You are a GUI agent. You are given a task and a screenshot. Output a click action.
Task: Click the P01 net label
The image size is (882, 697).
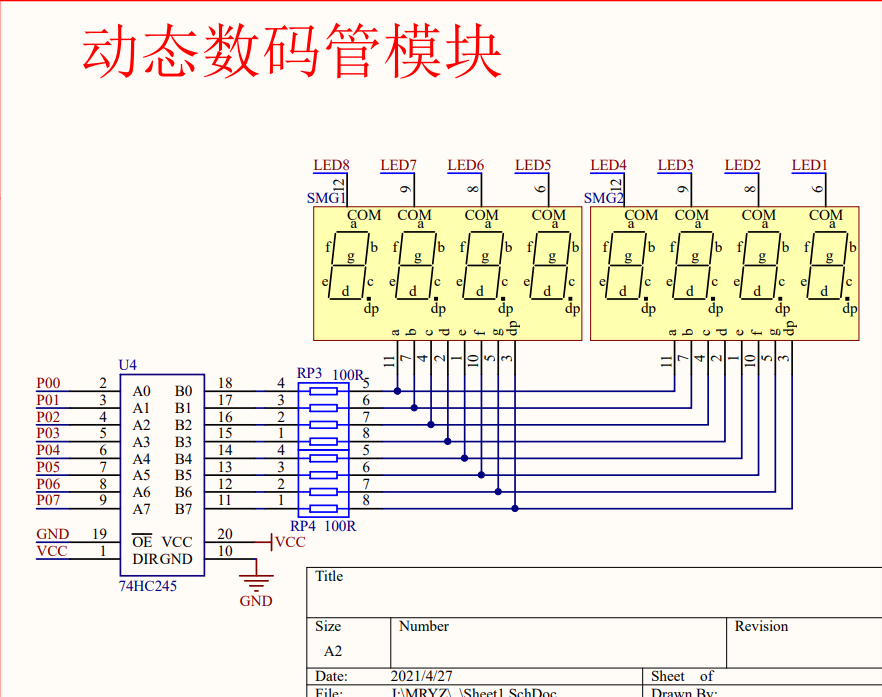click(48, 400)
